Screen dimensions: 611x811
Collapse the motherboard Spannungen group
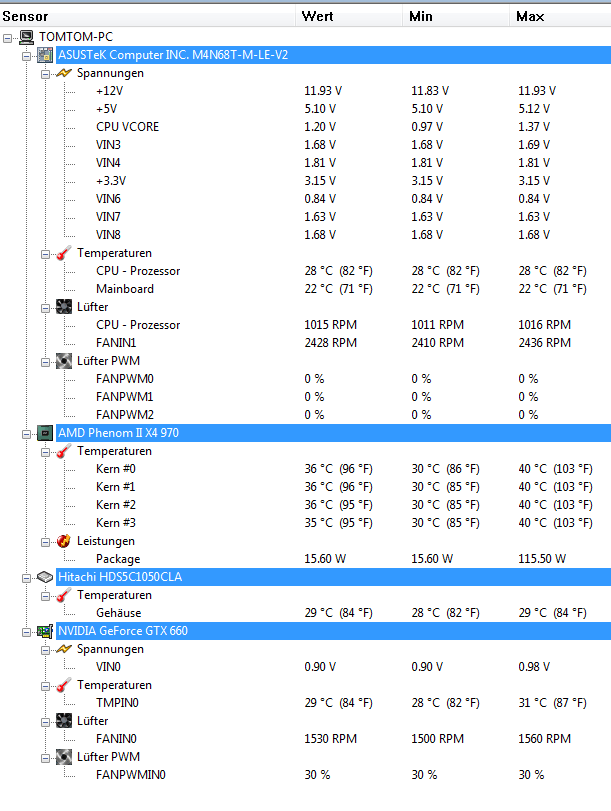(46, 74)
